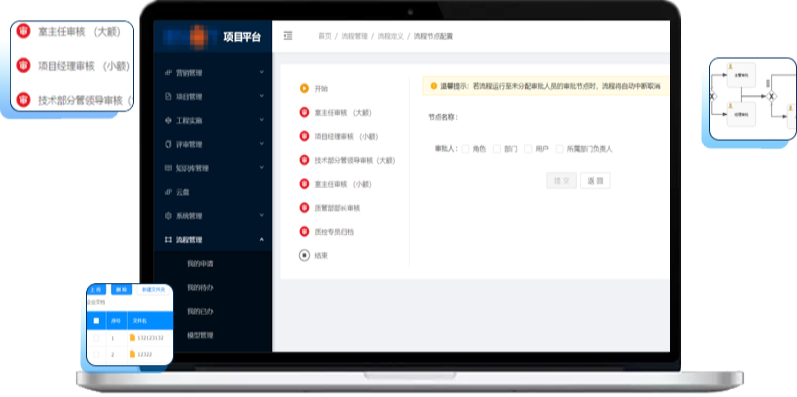Screen dimensions: 797x397
Task: Expand the 营销管理 chevron
Action: (x=262, y=72)
